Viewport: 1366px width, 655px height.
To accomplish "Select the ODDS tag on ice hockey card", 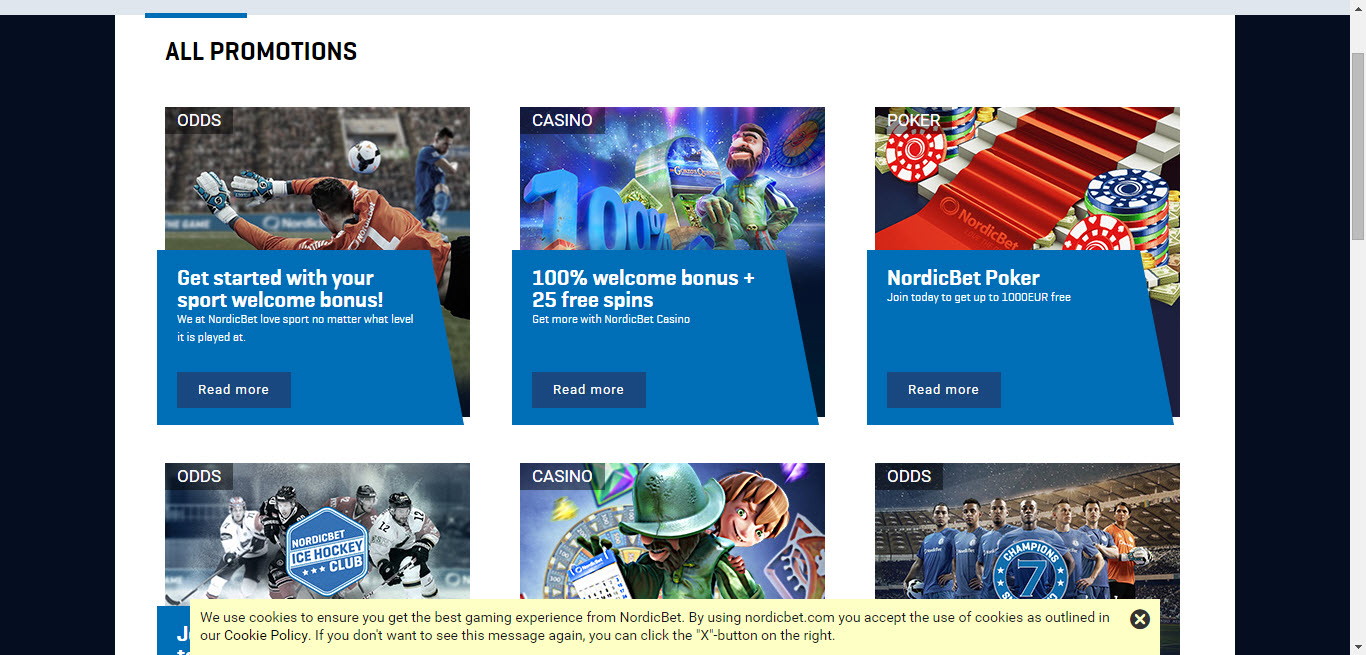I will [199, 476].
